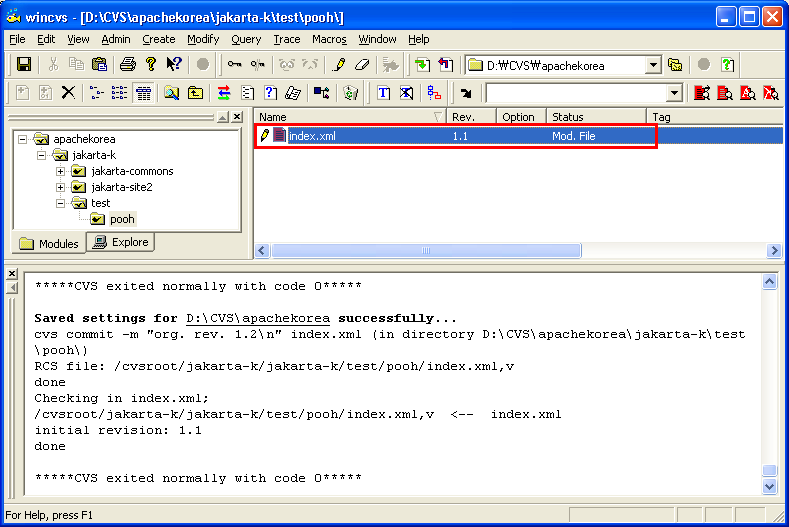The width and height of the screenshot is (789, 527).
Task: Collapse the test folder tree node
Action: 60,203
